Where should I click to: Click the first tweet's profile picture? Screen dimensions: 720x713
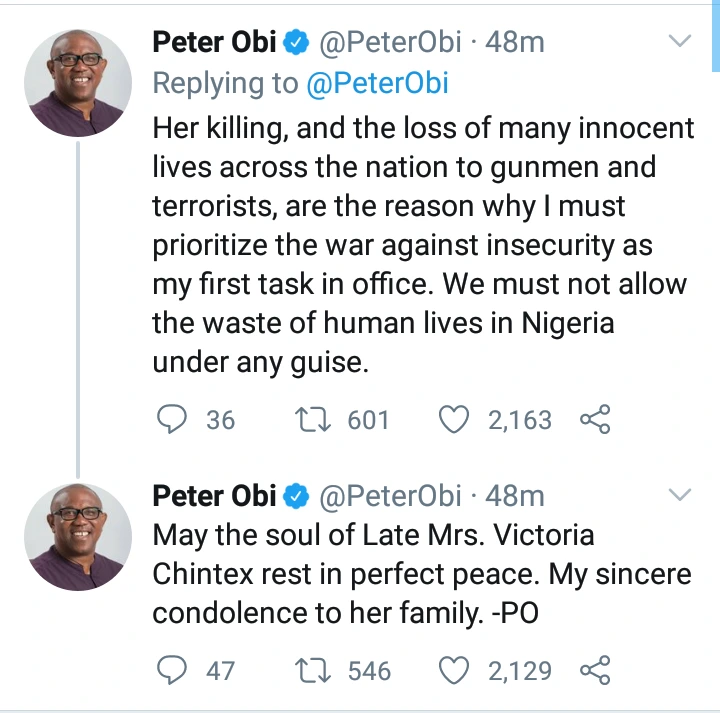pos(78,82)
